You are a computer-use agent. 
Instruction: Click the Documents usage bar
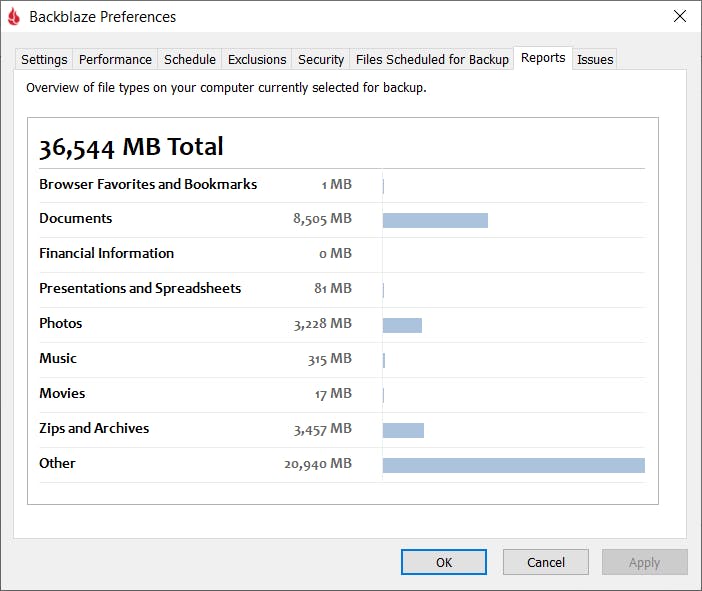435,220
